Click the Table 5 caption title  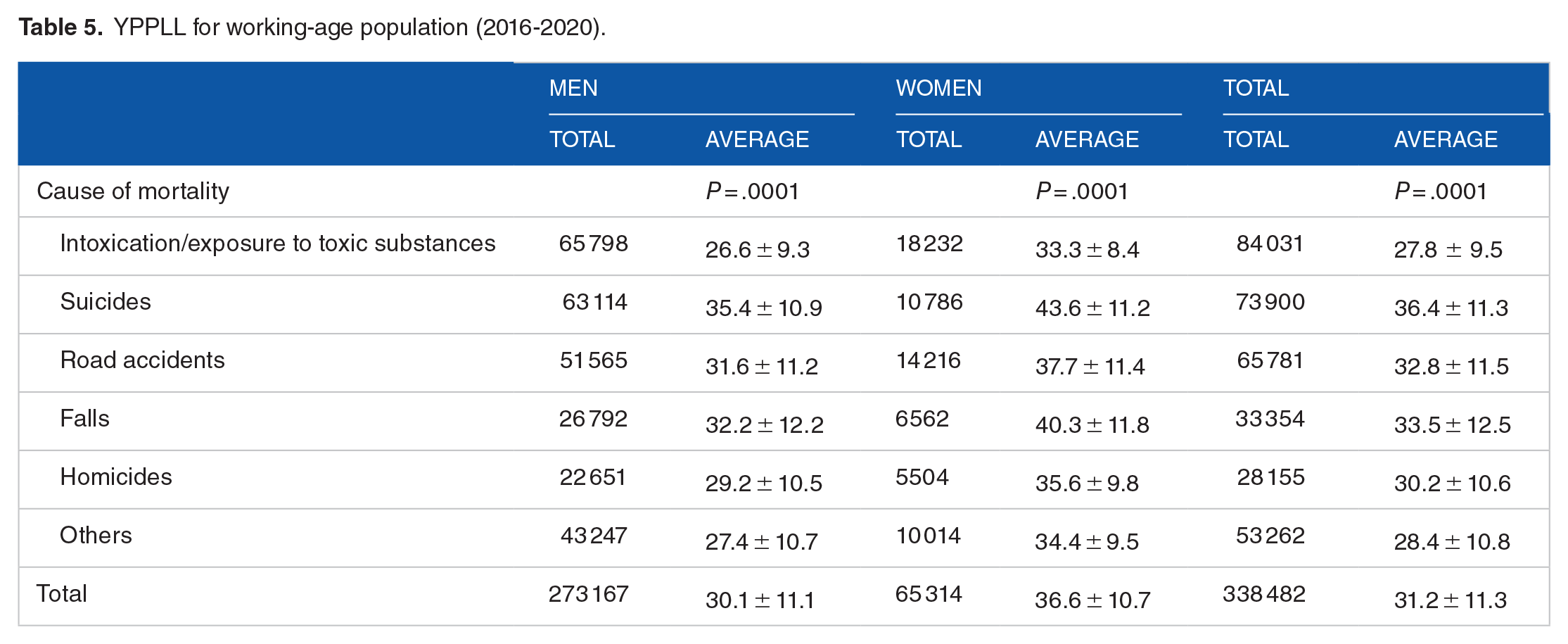point(312,27)
